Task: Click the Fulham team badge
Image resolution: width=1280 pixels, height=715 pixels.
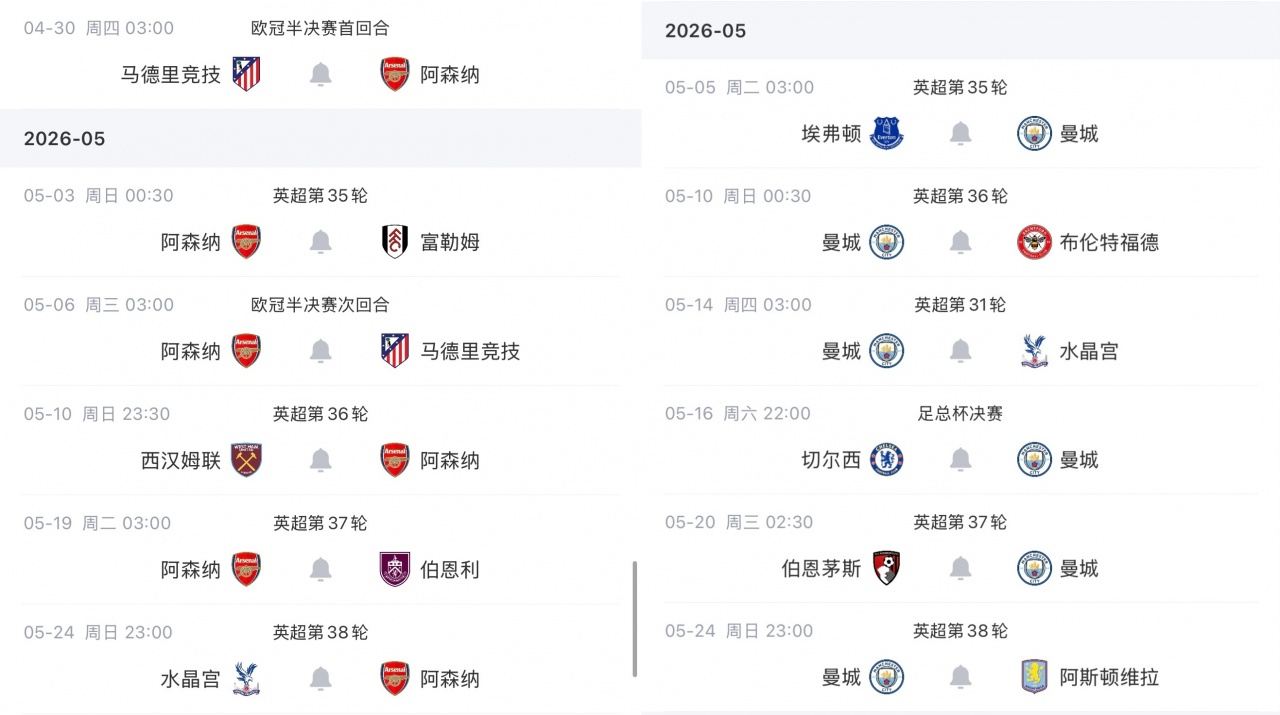Action: point(393,241)
